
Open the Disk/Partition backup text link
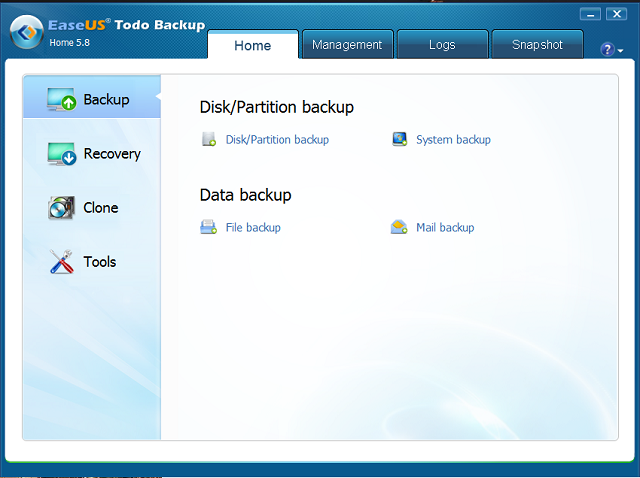pyautogui.click(x=277, y=140)
